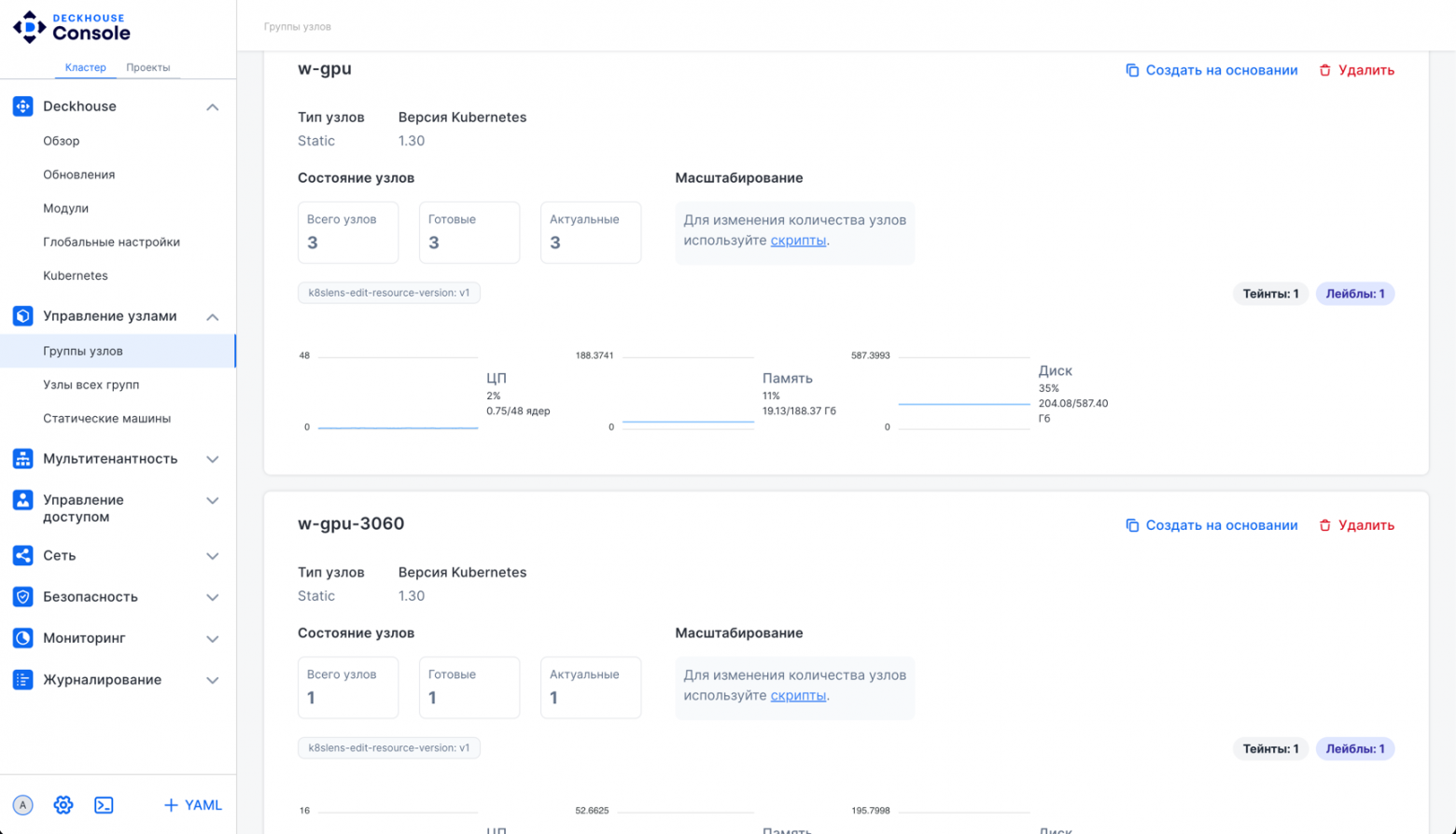
Task: Click the Deckhouse Console logo
Action: [x=72, y=27]
